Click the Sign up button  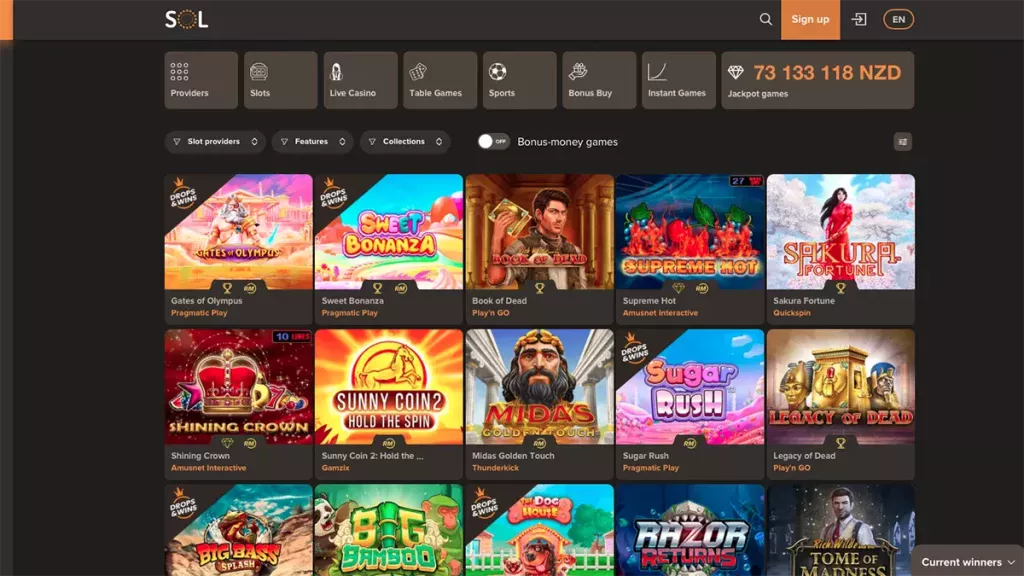(810, 19)
